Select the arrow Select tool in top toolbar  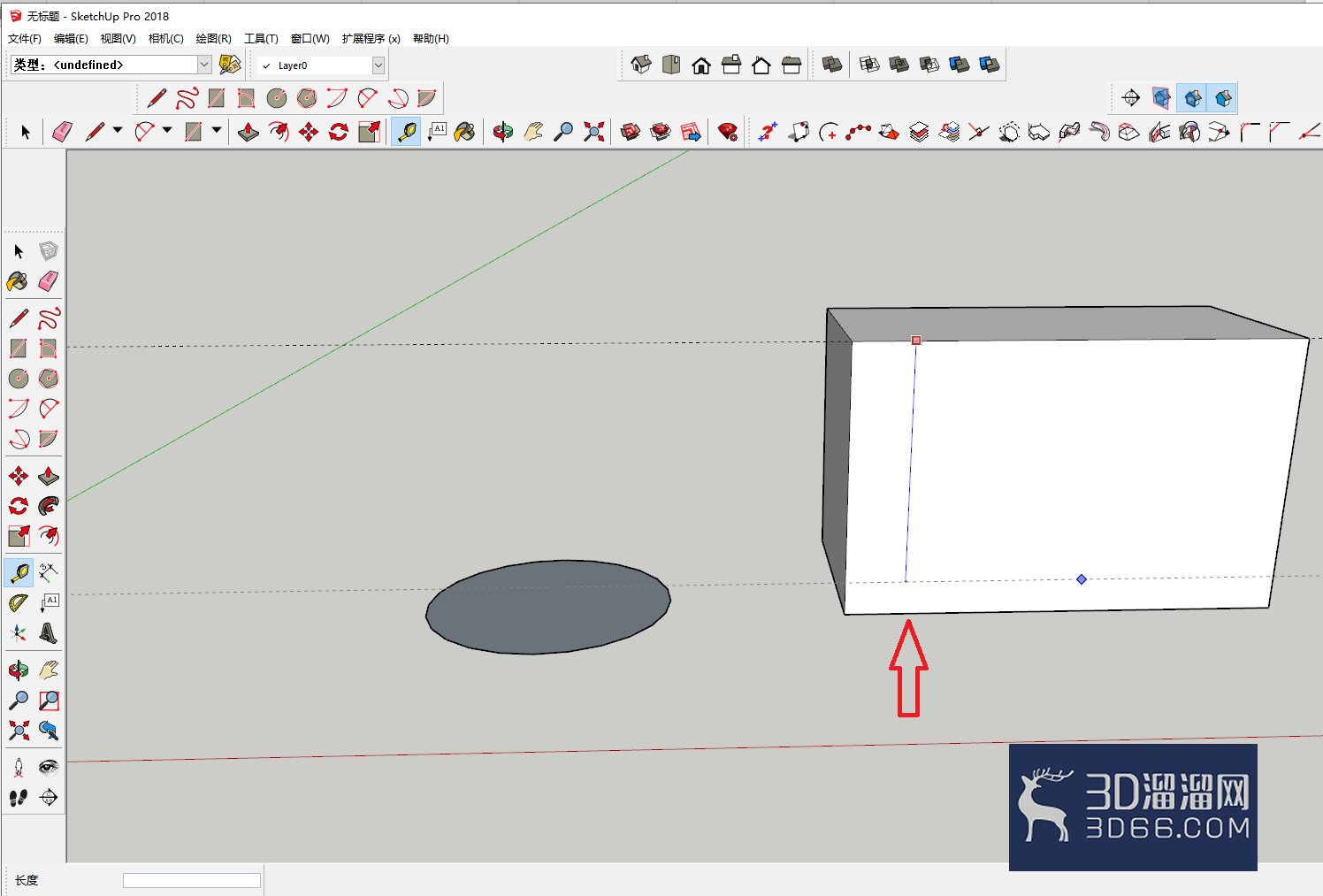coord(25,132)
